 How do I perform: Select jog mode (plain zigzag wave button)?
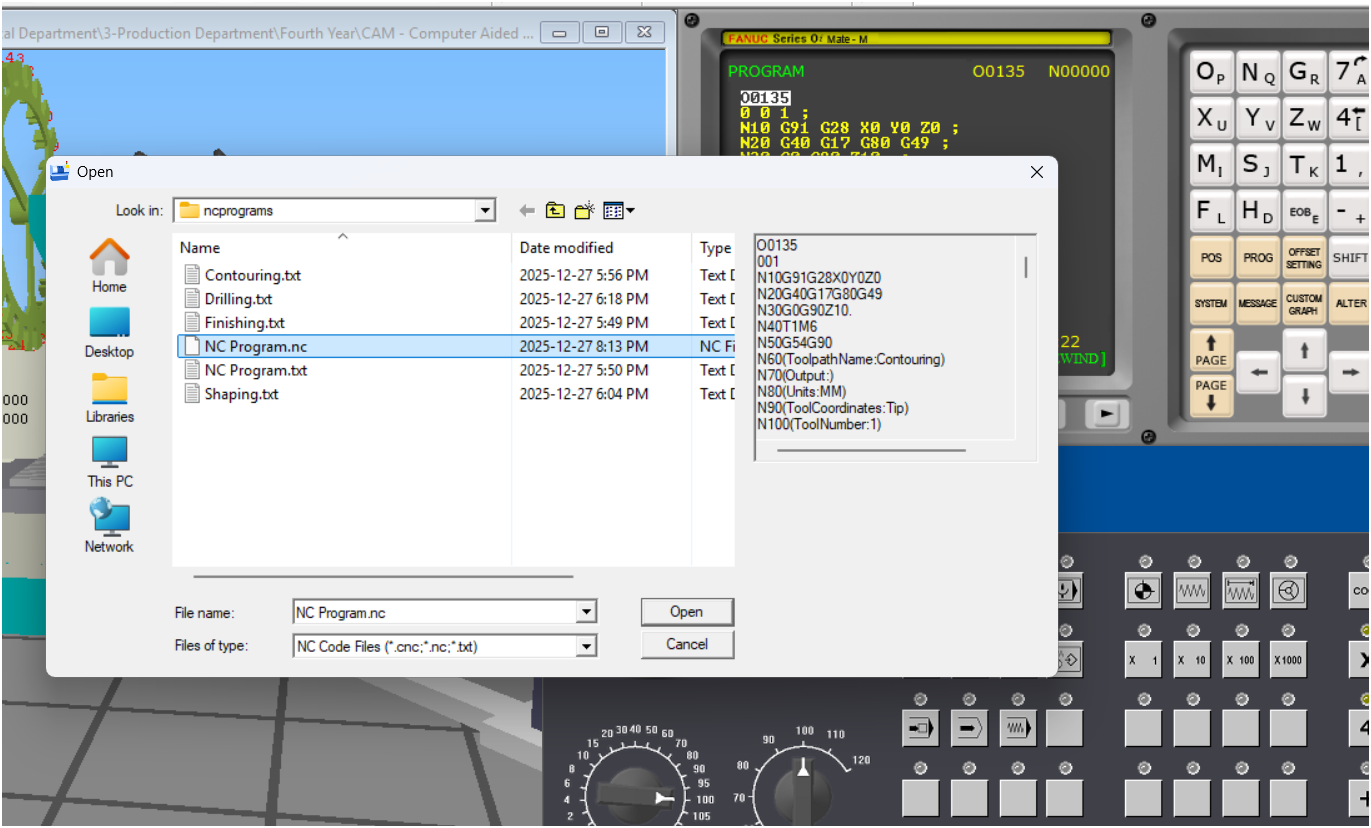(1192, 591)
